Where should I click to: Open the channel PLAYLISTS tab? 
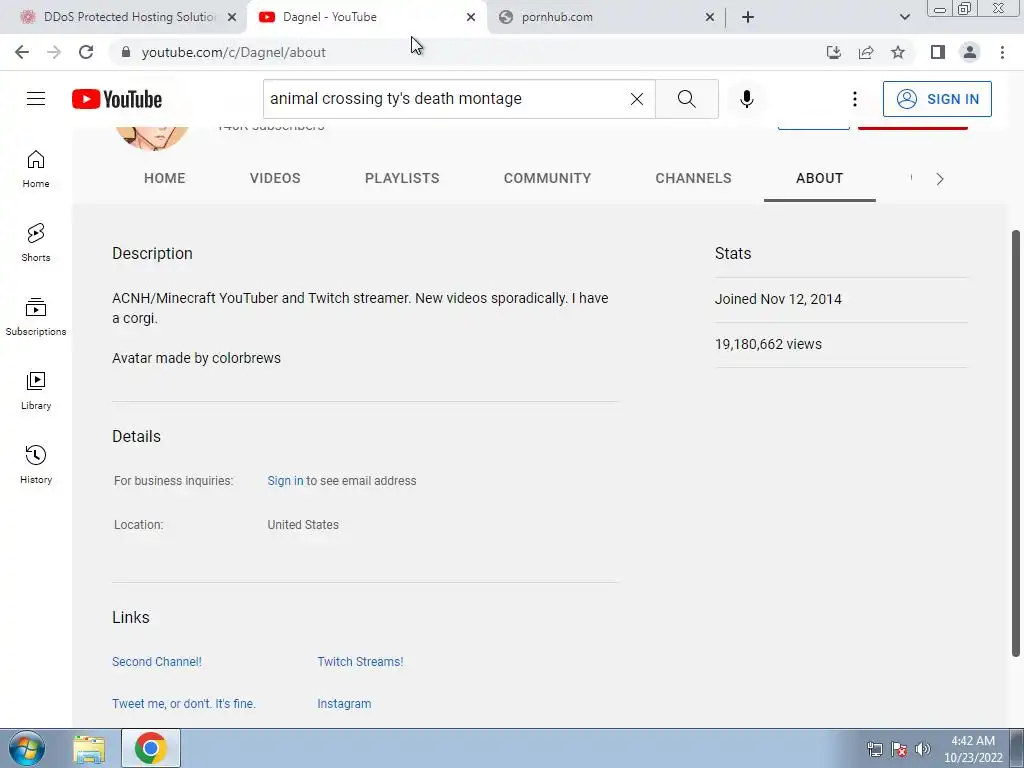point(402,178)
